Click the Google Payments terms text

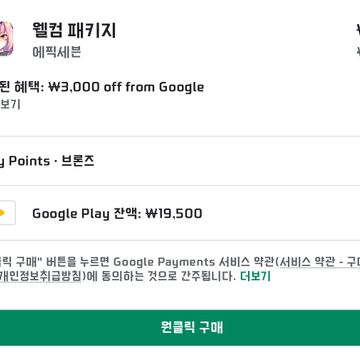click(x=164, y=263)
